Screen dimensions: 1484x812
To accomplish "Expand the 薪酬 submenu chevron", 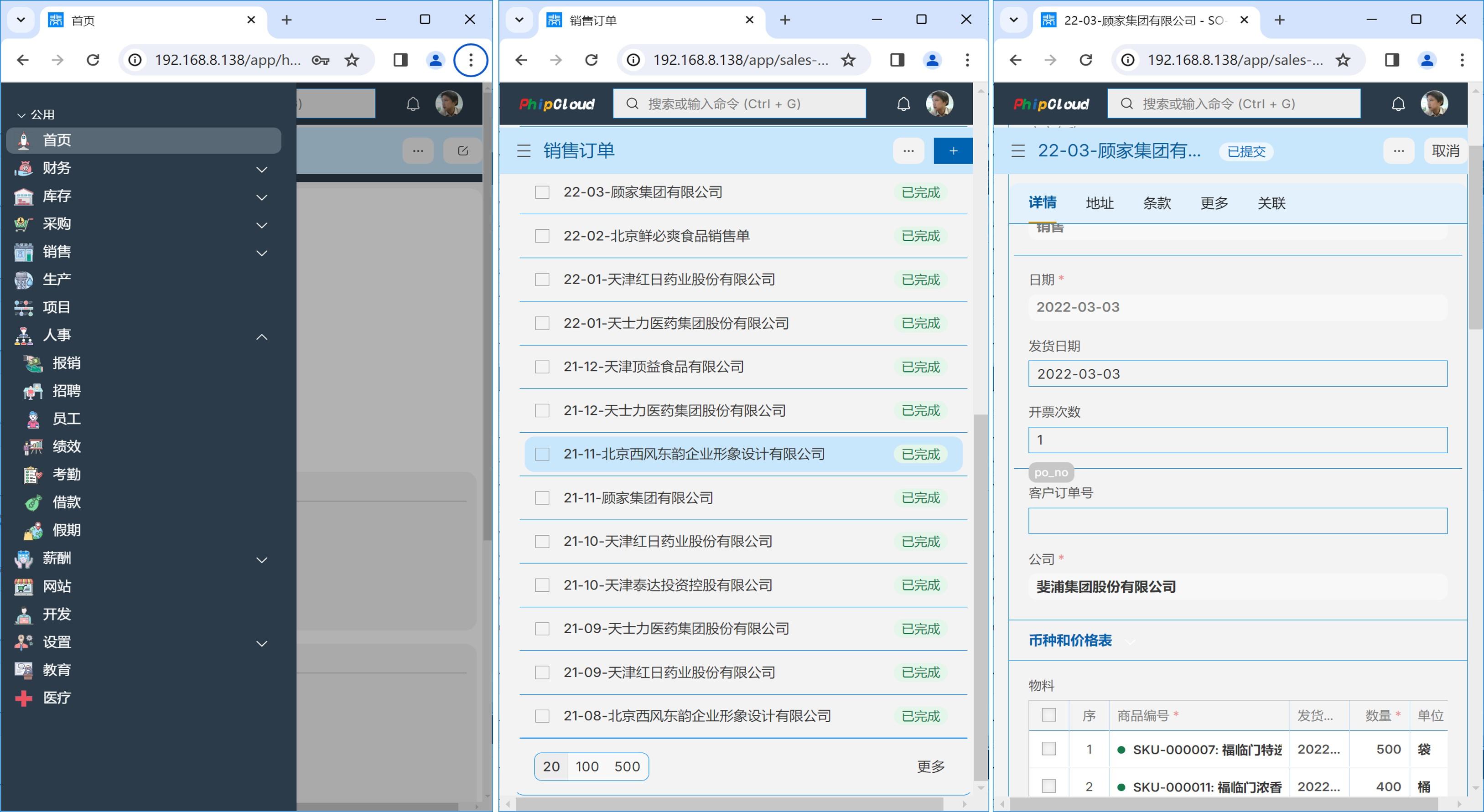I will (261, 560).
